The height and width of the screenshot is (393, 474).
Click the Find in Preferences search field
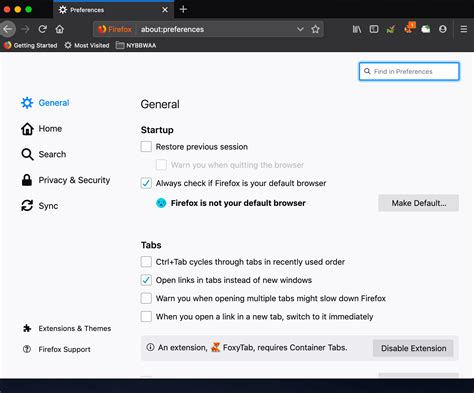click(x=409, y=71)
